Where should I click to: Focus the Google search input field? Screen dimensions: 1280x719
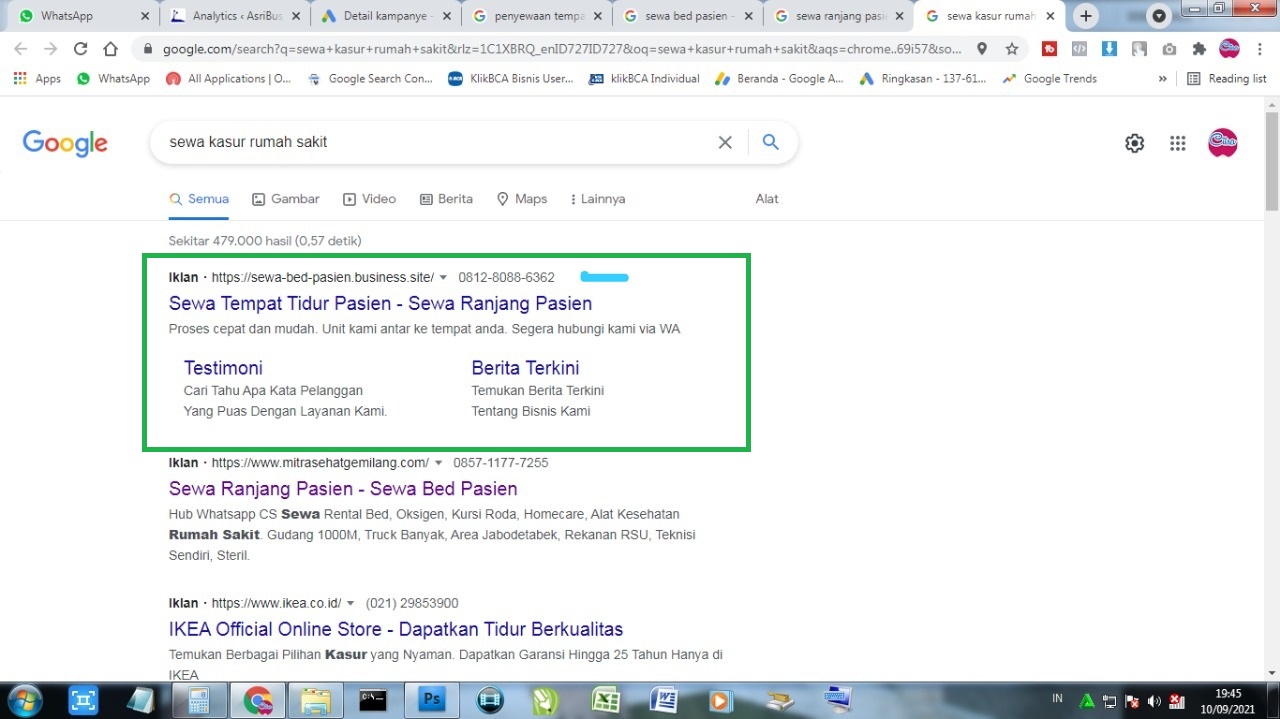click(x=437, y=143)
